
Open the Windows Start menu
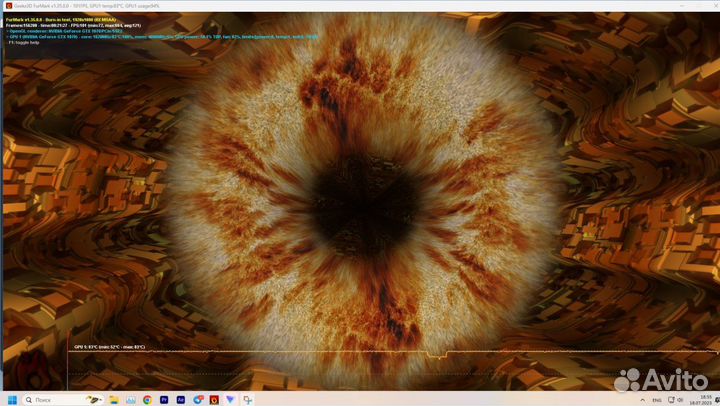tap(13, 399)
